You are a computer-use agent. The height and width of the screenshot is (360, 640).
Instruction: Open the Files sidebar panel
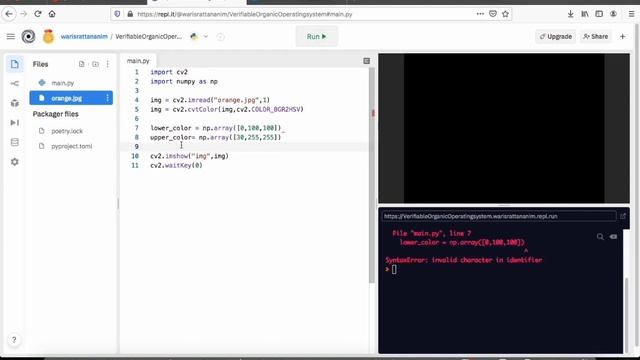tap(15, 64)
